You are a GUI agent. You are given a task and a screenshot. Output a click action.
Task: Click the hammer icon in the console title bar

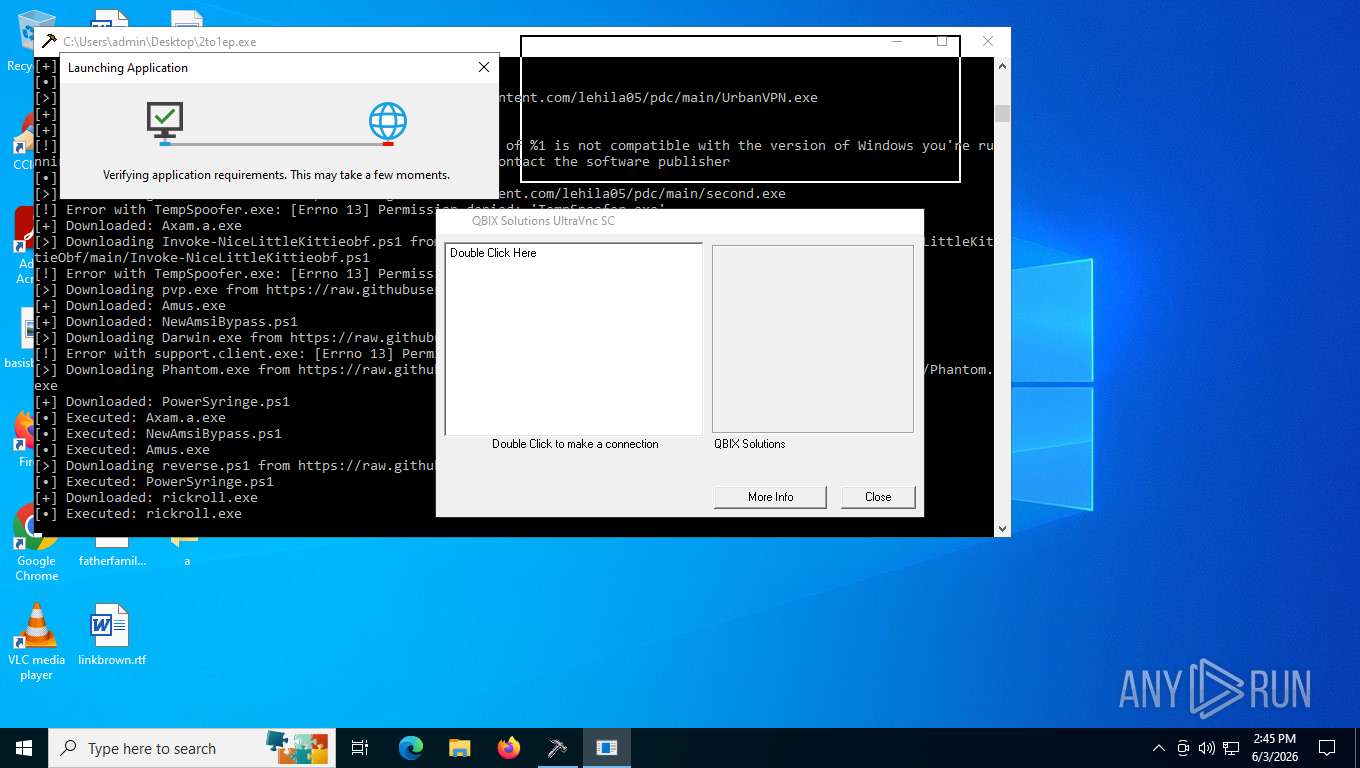click(x=48, y=42)
